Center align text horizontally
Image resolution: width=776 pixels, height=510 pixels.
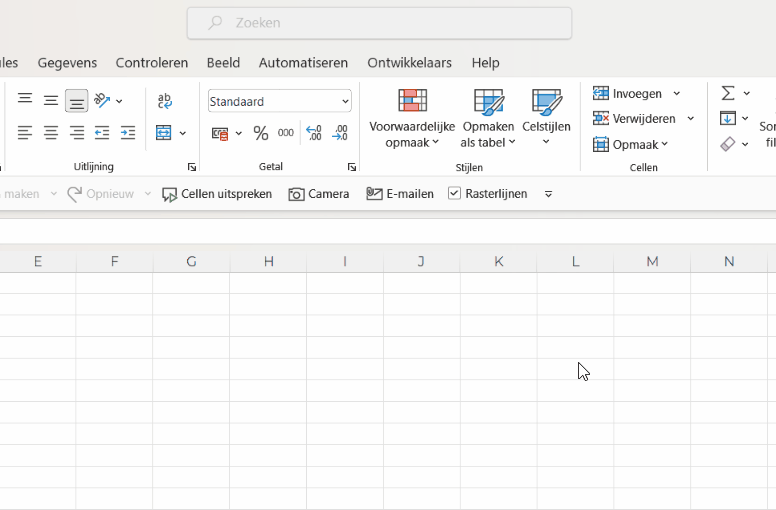pos(51,133)
